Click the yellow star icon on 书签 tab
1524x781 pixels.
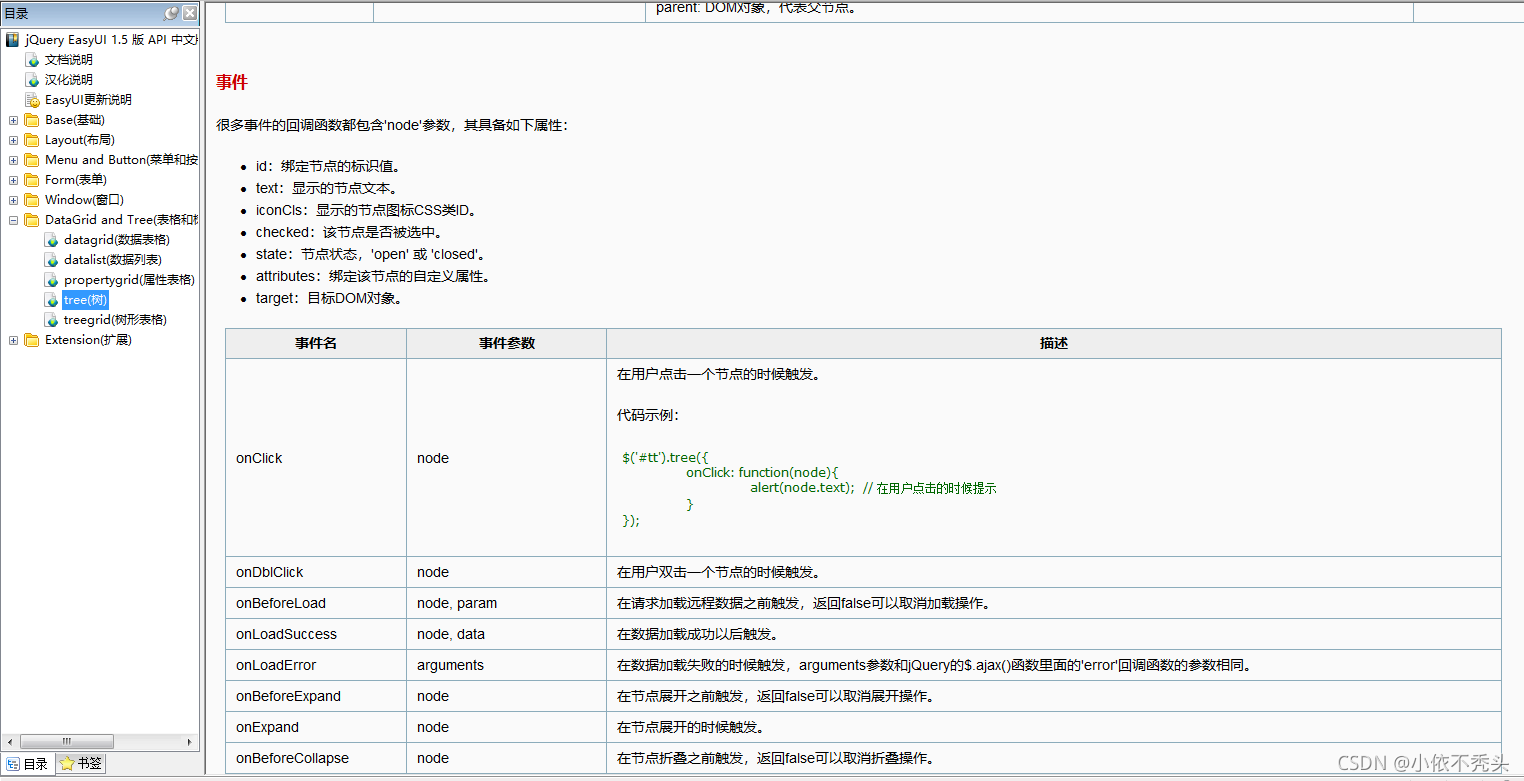click(69, 763)
